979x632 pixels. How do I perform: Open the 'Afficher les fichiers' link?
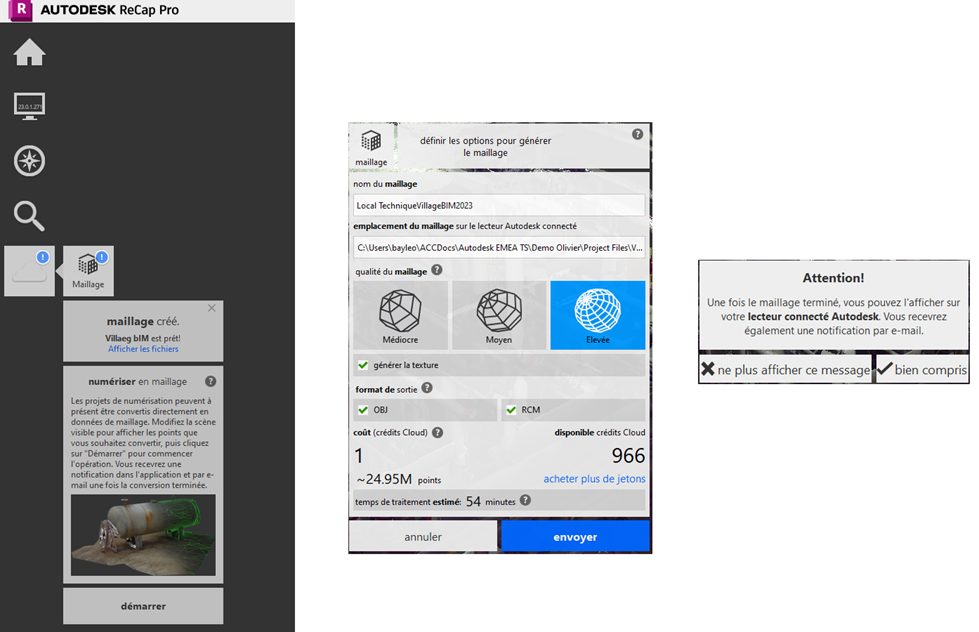tap(143, 349)
